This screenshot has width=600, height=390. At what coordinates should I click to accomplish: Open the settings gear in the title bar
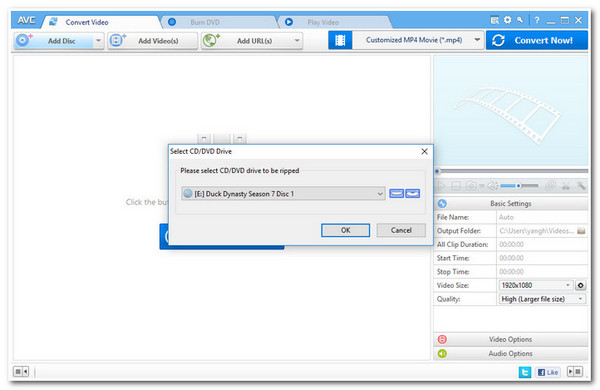pyautogui.click(x=507, y=20)
